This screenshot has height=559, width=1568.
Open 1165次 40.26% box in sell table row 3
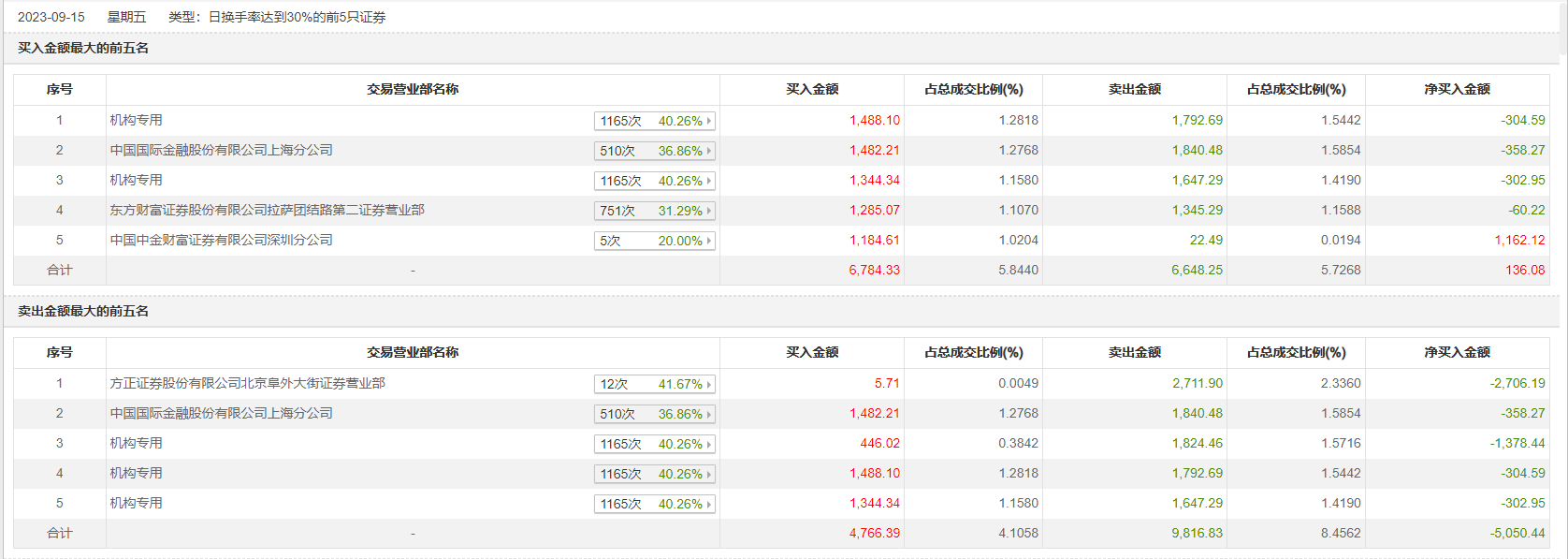pos(654,444)
